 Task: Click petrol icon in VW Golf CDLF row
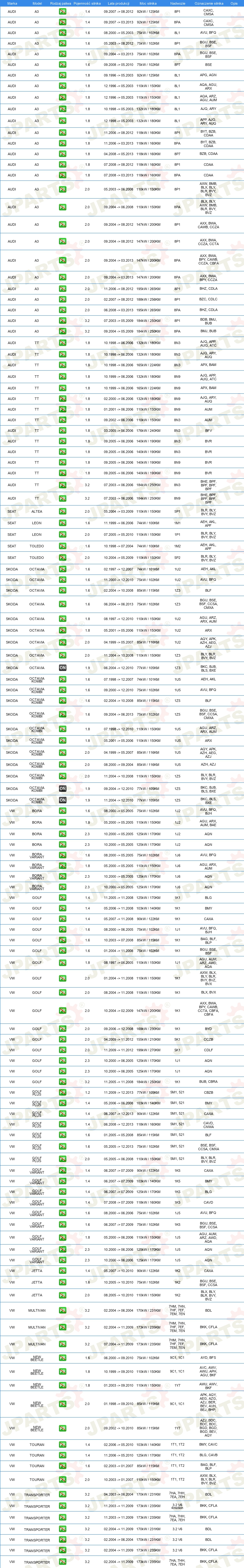point(63,1049)
